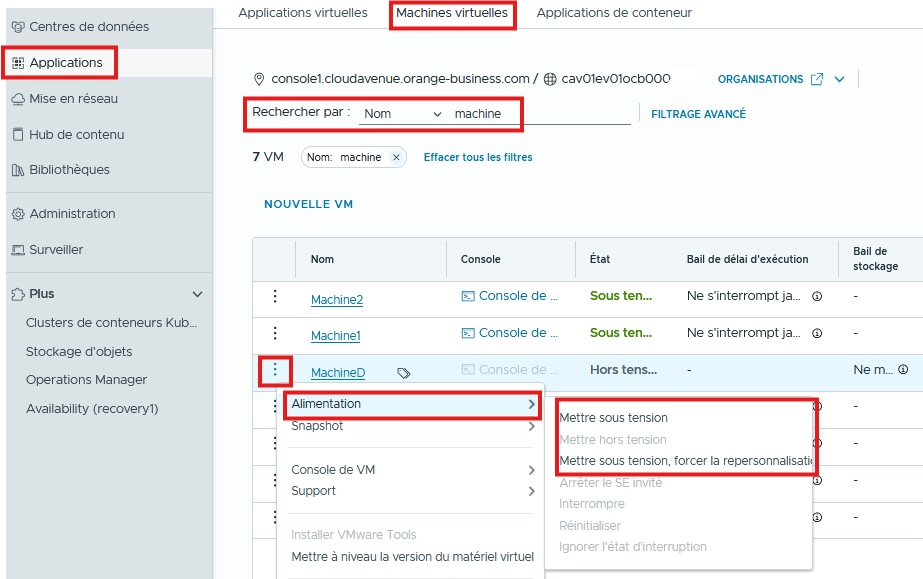The image size is (923, 579).
Task: Click the NOUVELLE VM button
Action: tap(308, 204)
